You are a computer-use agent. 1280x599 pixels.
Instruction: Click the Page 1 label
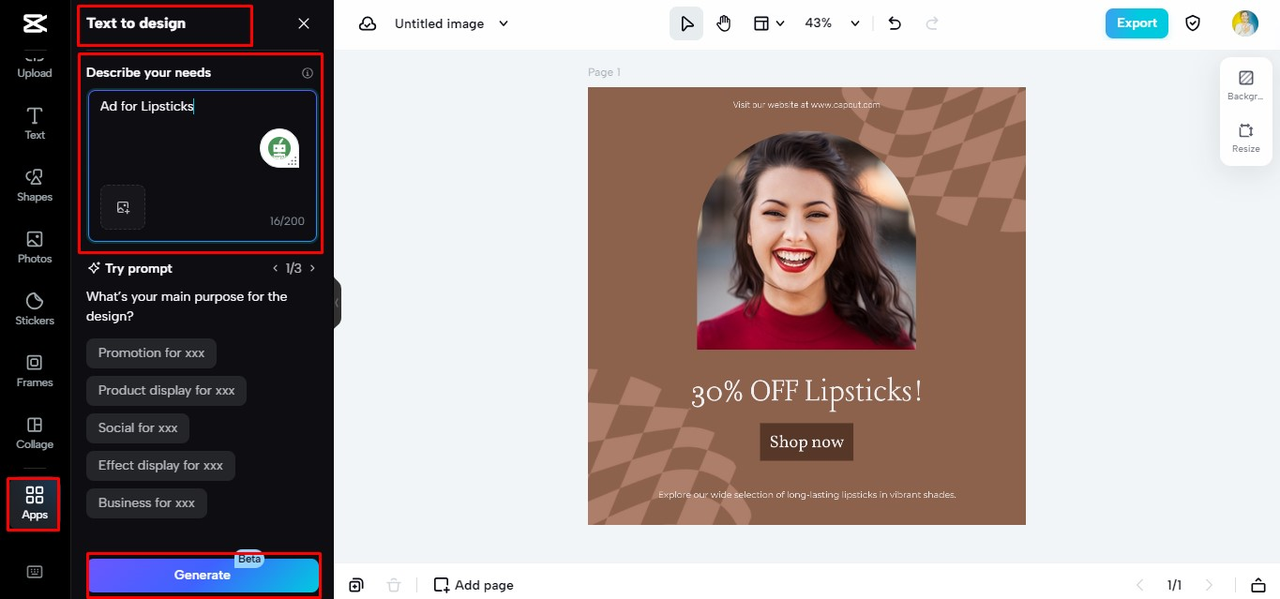tap(604, 72)
